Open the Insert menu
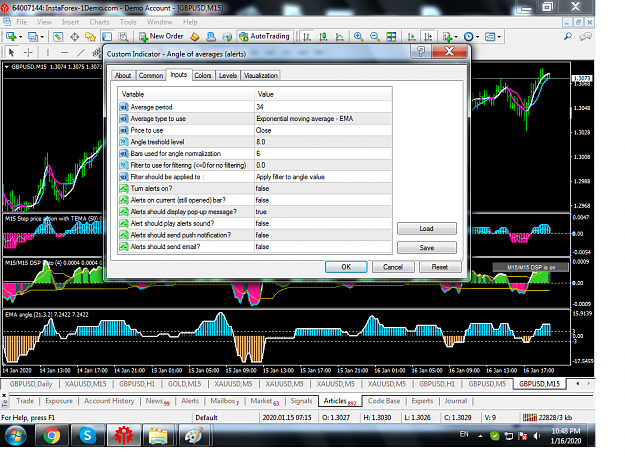 coord(70,22)
